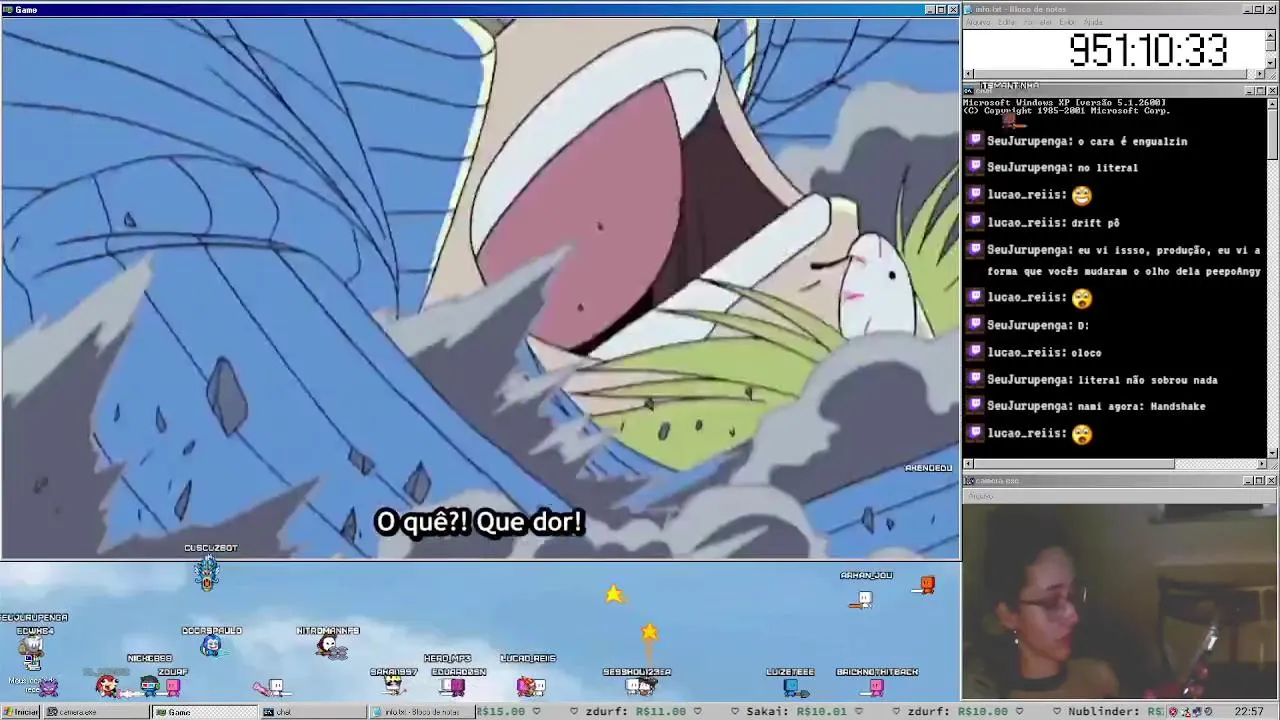The height and width of the screenshot is (720, 1280).
Task: Click the shocked emoji in the last chat line
Action: coord(1081,434)
